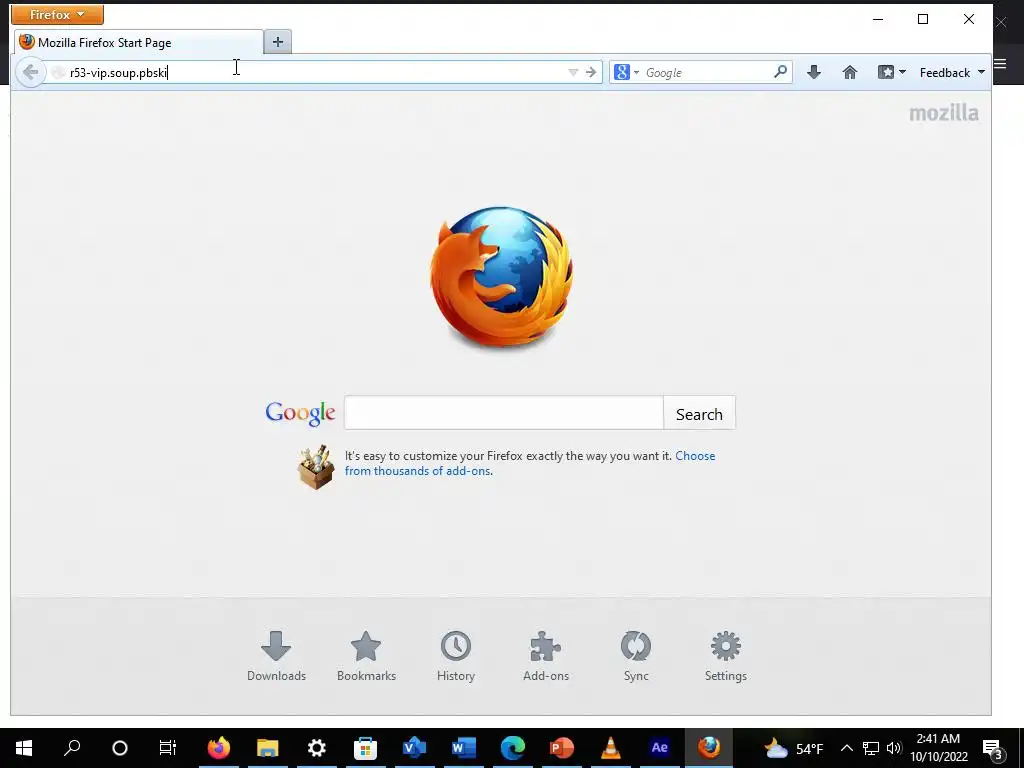Open the Feedback dropdown

pos(952,72)
